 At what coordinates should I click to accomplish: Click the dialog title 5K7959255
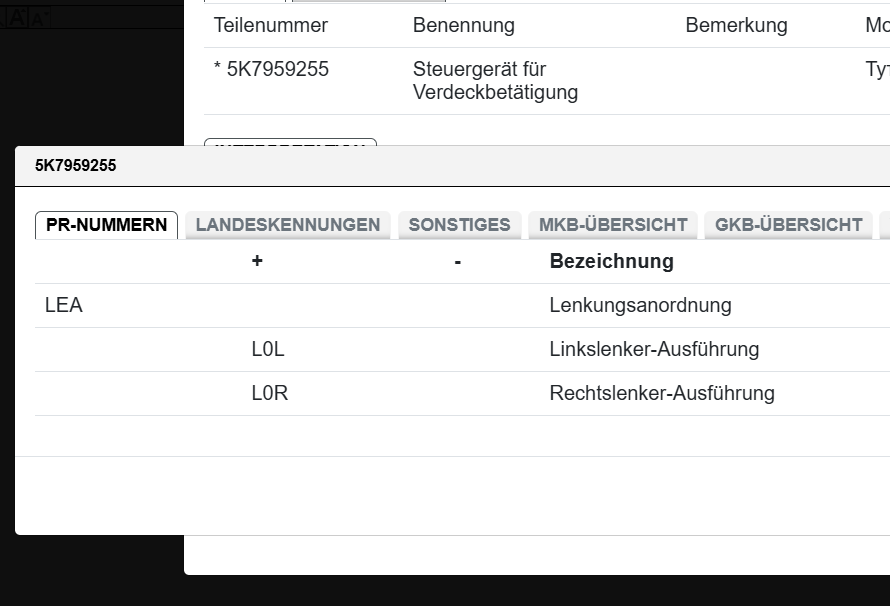pyautogui.click(x=75, y=166)
